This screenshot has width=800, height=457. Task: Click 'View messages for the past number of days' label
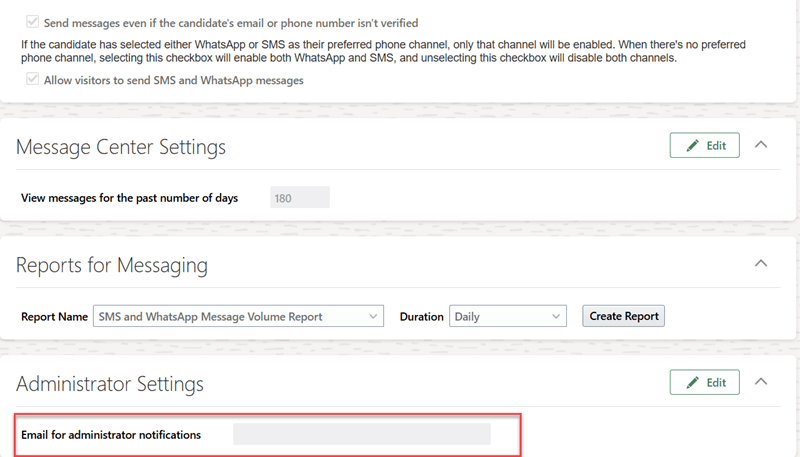130,198
